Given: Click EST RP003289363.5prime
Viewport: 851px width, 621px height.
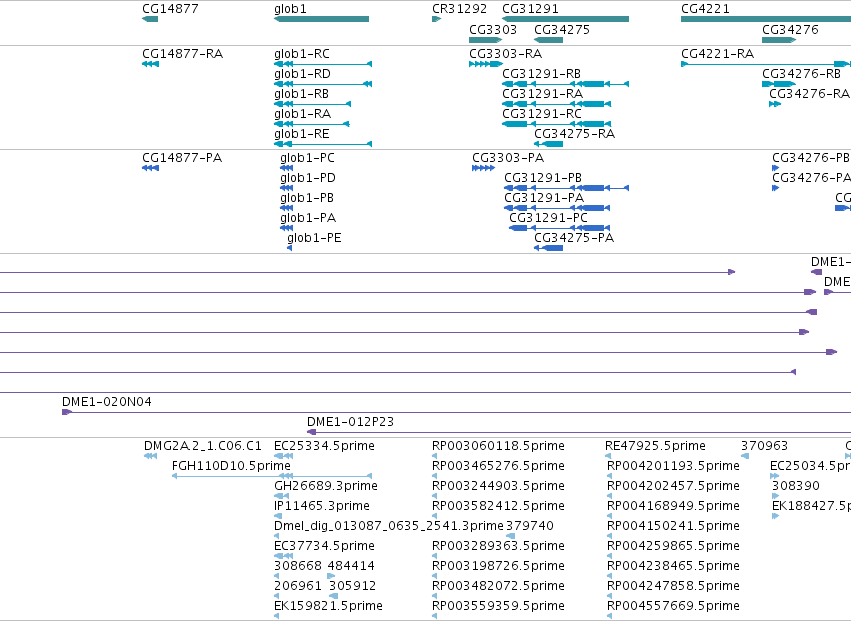Looking at the screenshot, I should (498, 546).
